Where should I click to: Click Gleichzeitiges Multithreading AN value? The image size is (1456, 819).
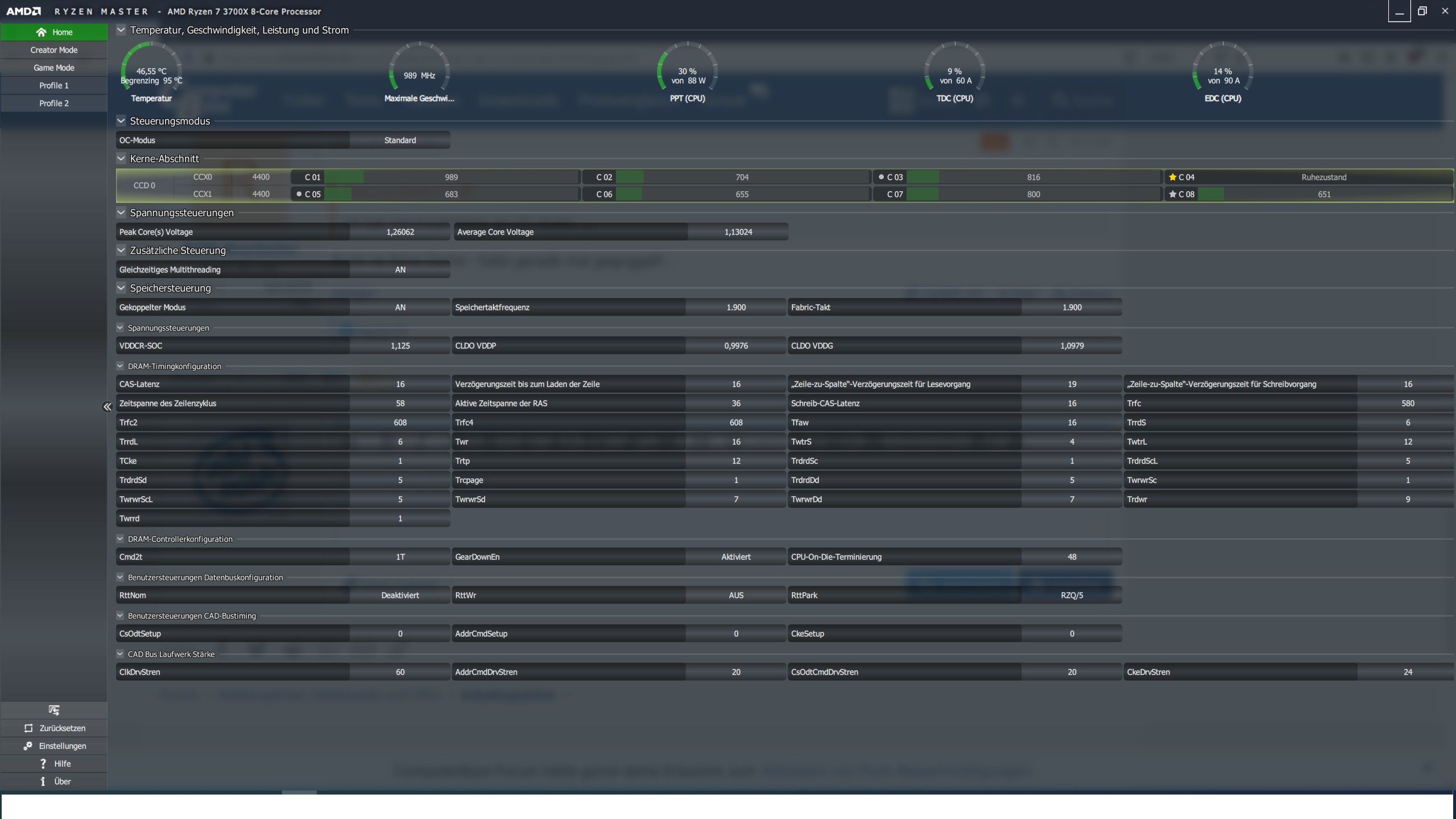pos(400,270)
